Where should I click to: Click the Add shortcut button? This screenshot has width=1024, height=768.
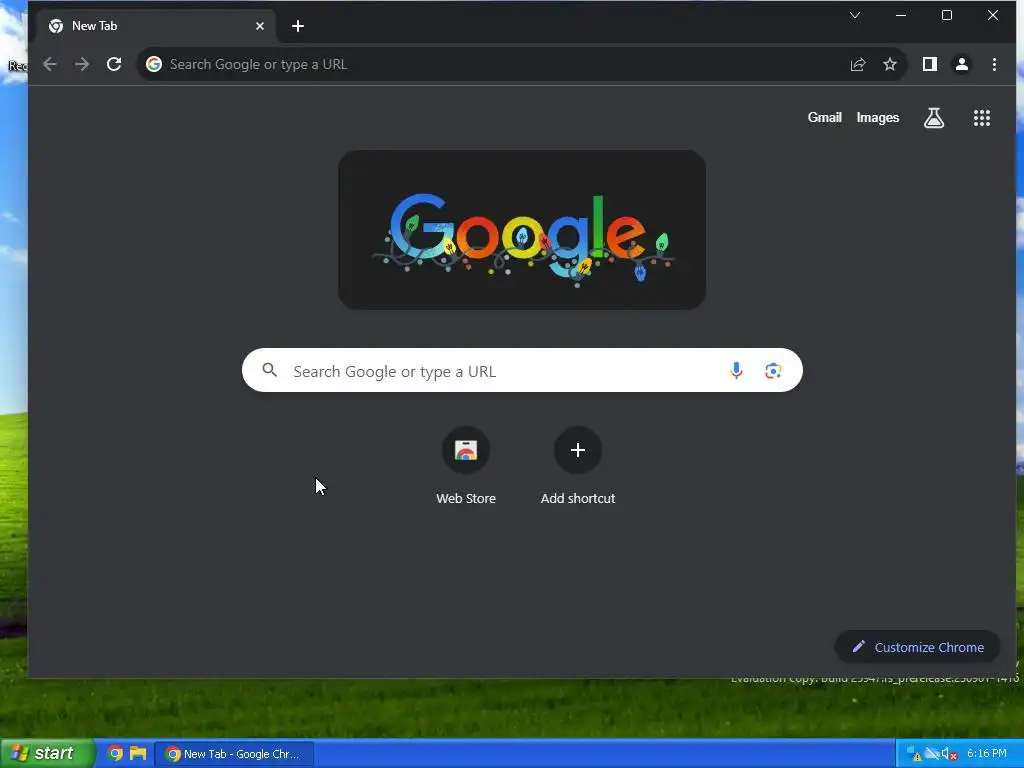pos(577,466)
